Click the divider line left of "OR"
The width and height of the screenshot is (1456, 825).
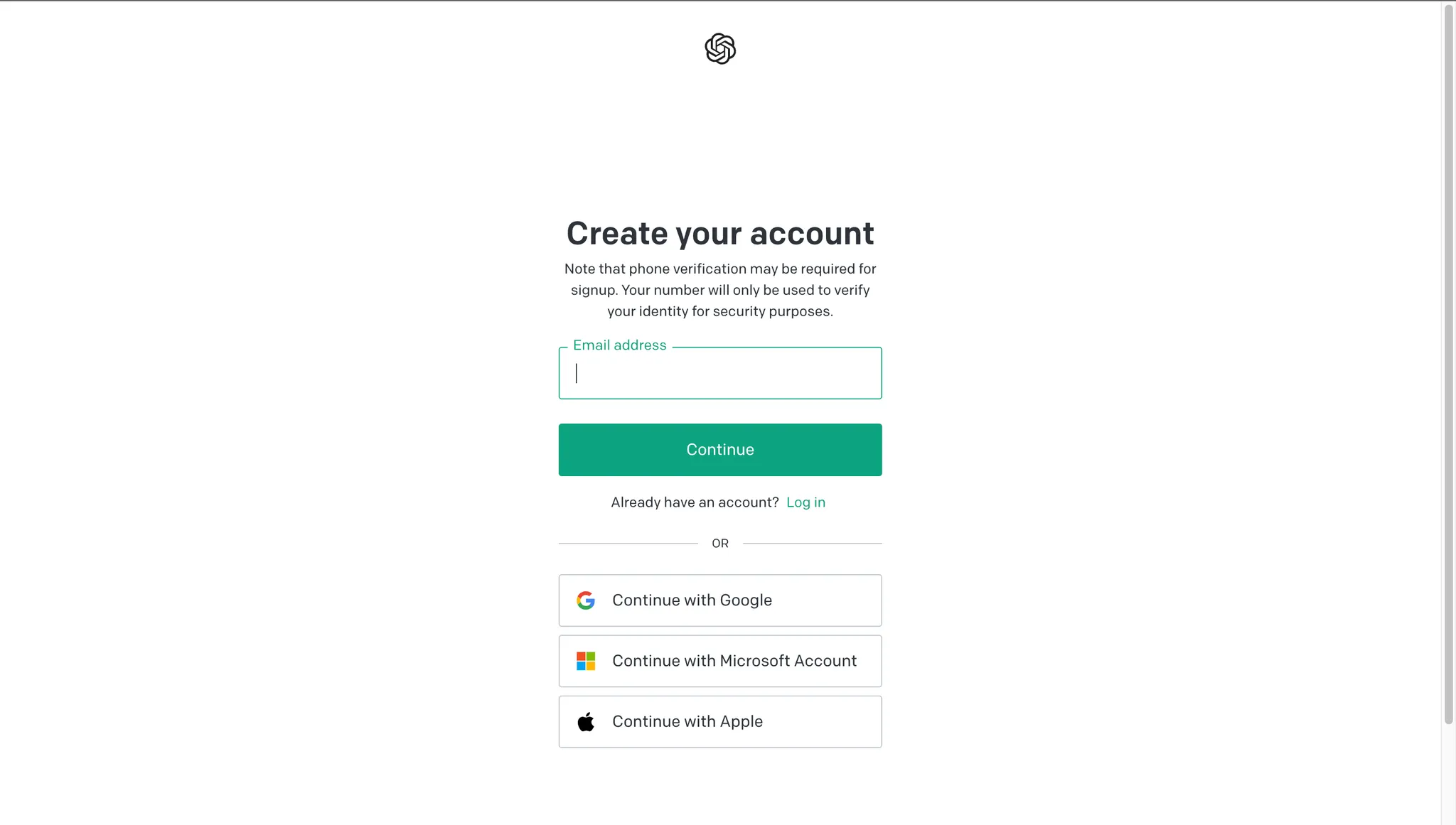coord(628,544)
